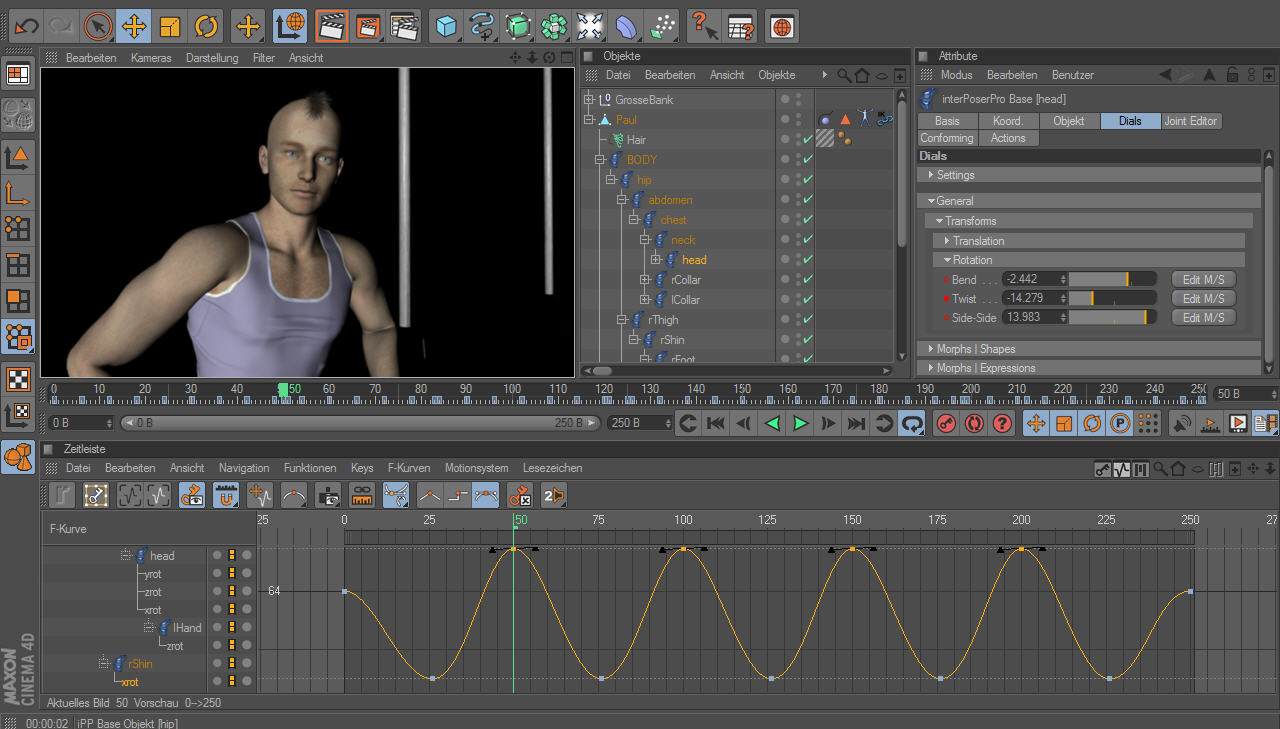This screenshot has height=729, width=1280.
Task: Switch to the Joint Editor tab
Action: click(1190, 121)
